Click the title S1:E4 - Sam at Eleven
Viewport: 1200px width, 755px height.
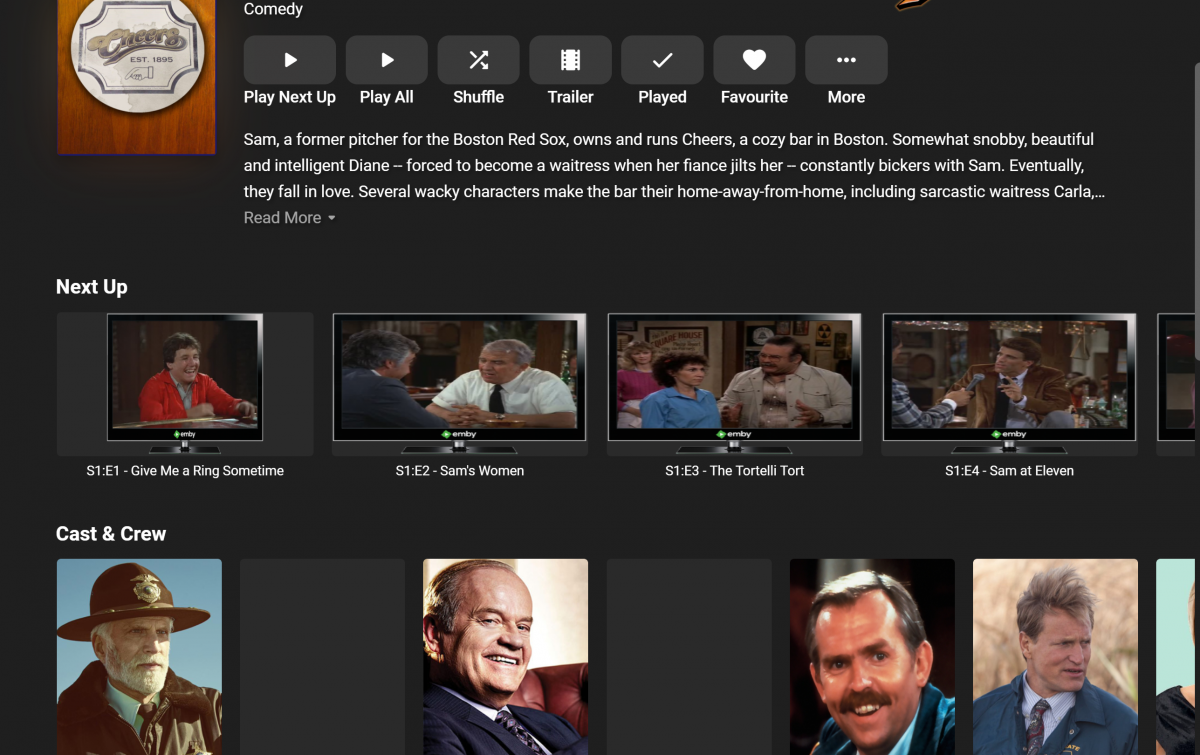[1010, 471]
